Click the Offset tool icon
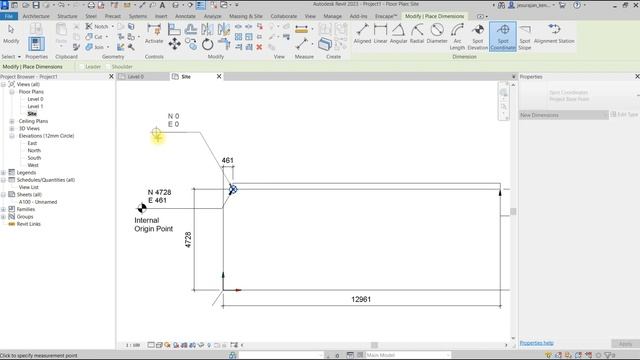Screen dimensions: 640x360 coord(191,29)
